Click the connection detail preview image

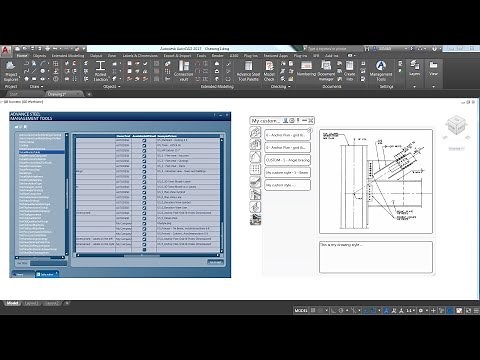click(x=376, y=181)
